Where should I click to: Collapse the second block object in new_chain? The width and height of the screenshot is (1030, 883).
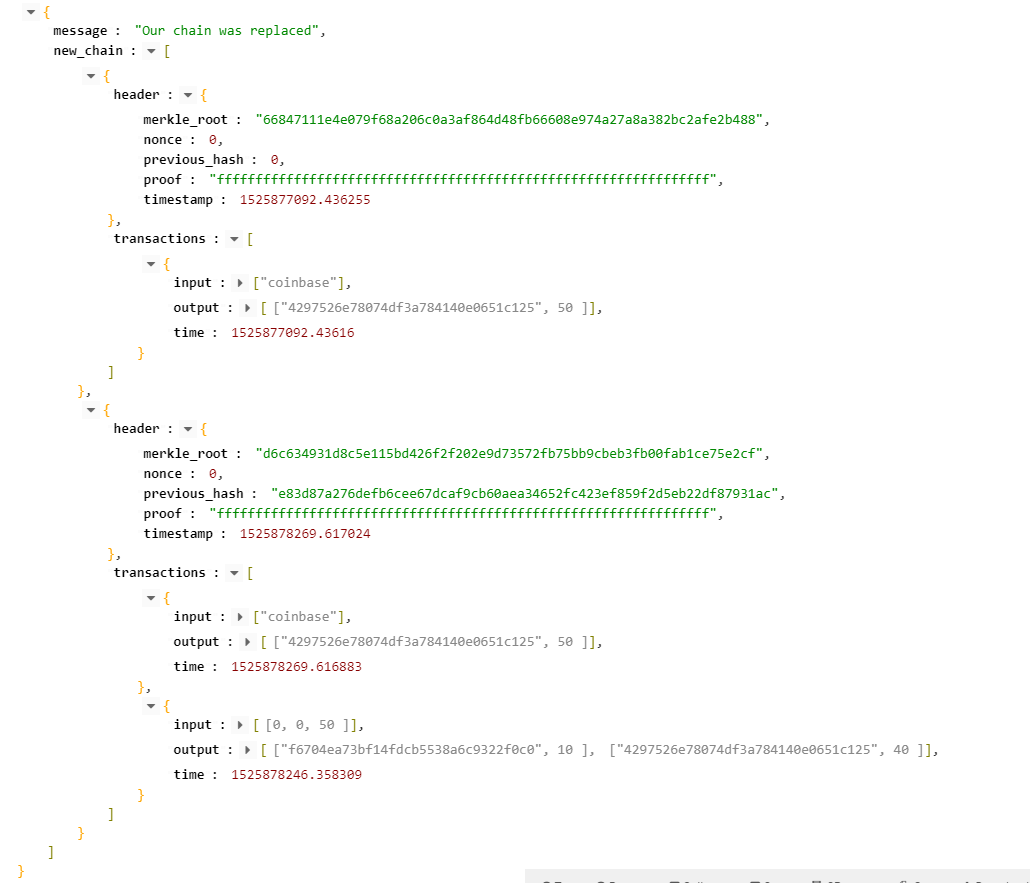pyautogui.click(x=91, y=410)
